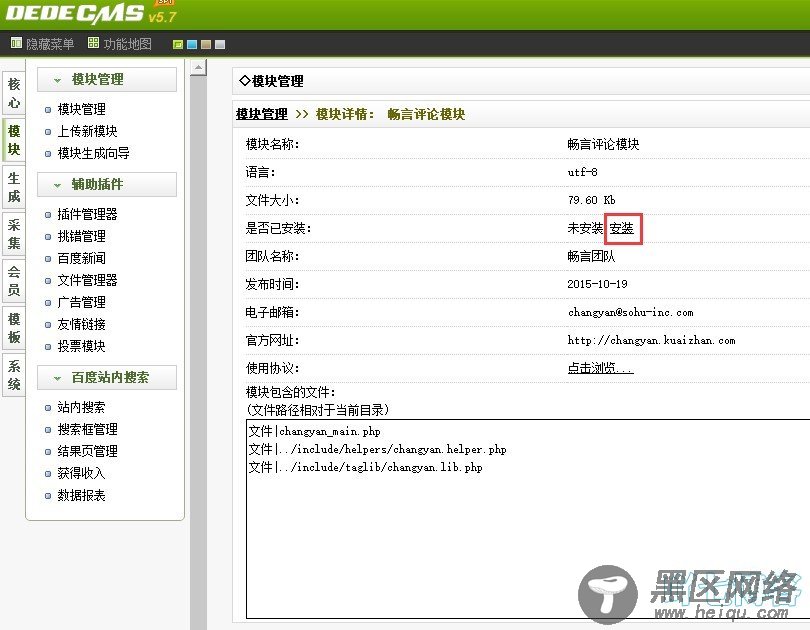Open 插件管理器 menu item
This screenshot has width=810, height=630.
[x=87, y=214]
